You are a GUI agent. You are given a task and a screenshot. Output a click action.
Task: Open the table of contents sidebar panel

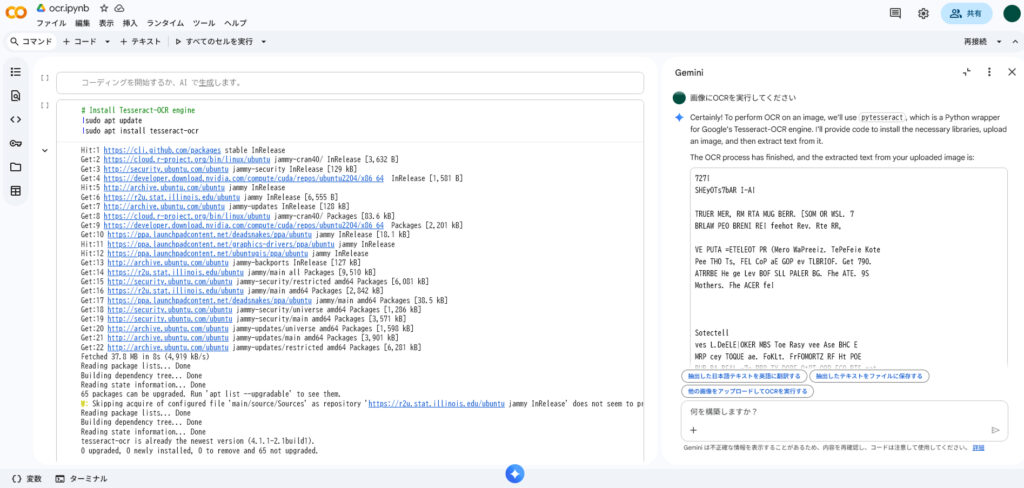15,72
